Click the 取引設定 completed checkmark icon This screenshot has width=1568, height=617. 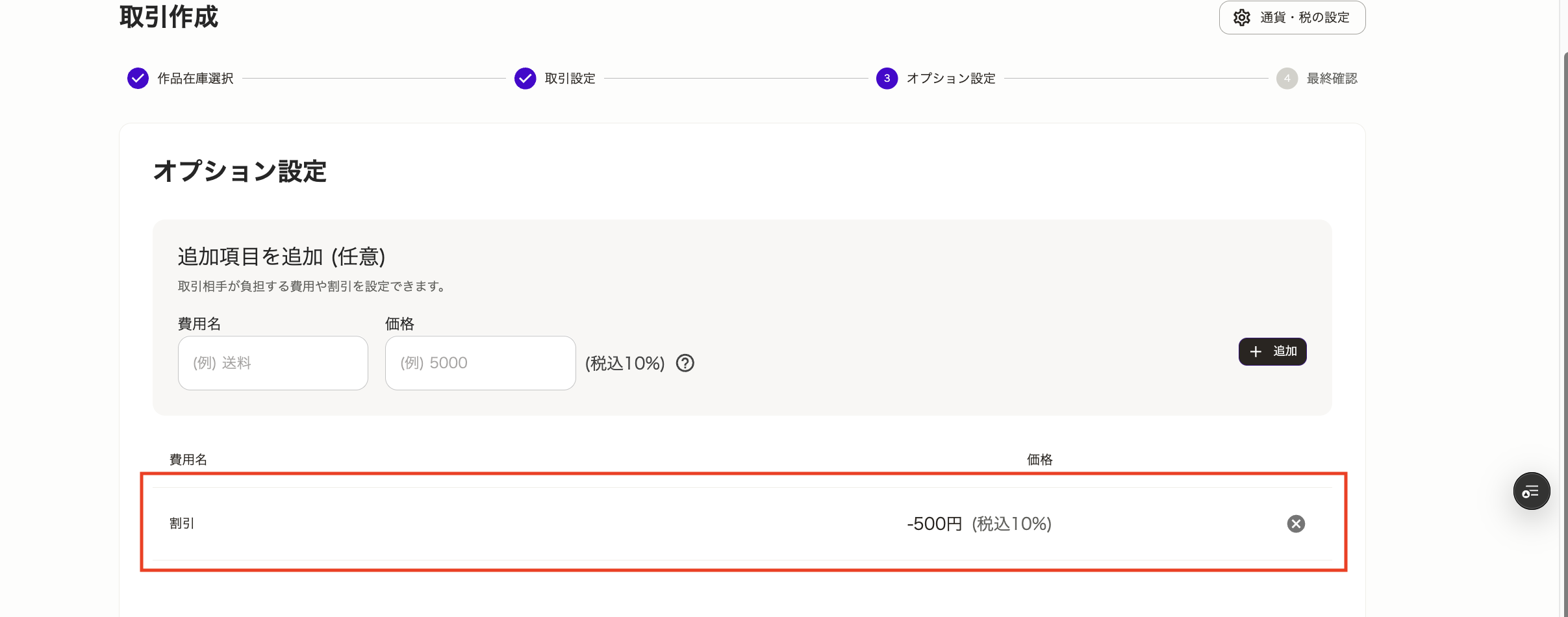pos(525,79)
